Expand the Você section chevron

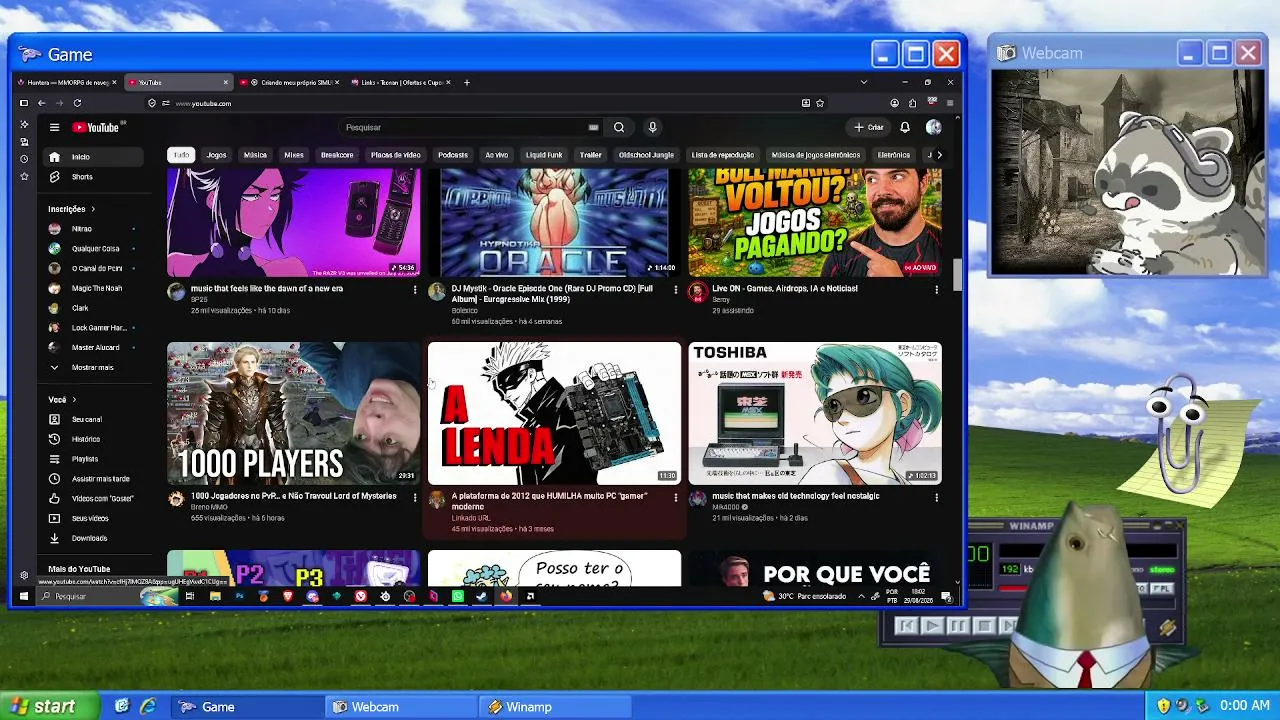pyautogui.click(x=74, y=400)
